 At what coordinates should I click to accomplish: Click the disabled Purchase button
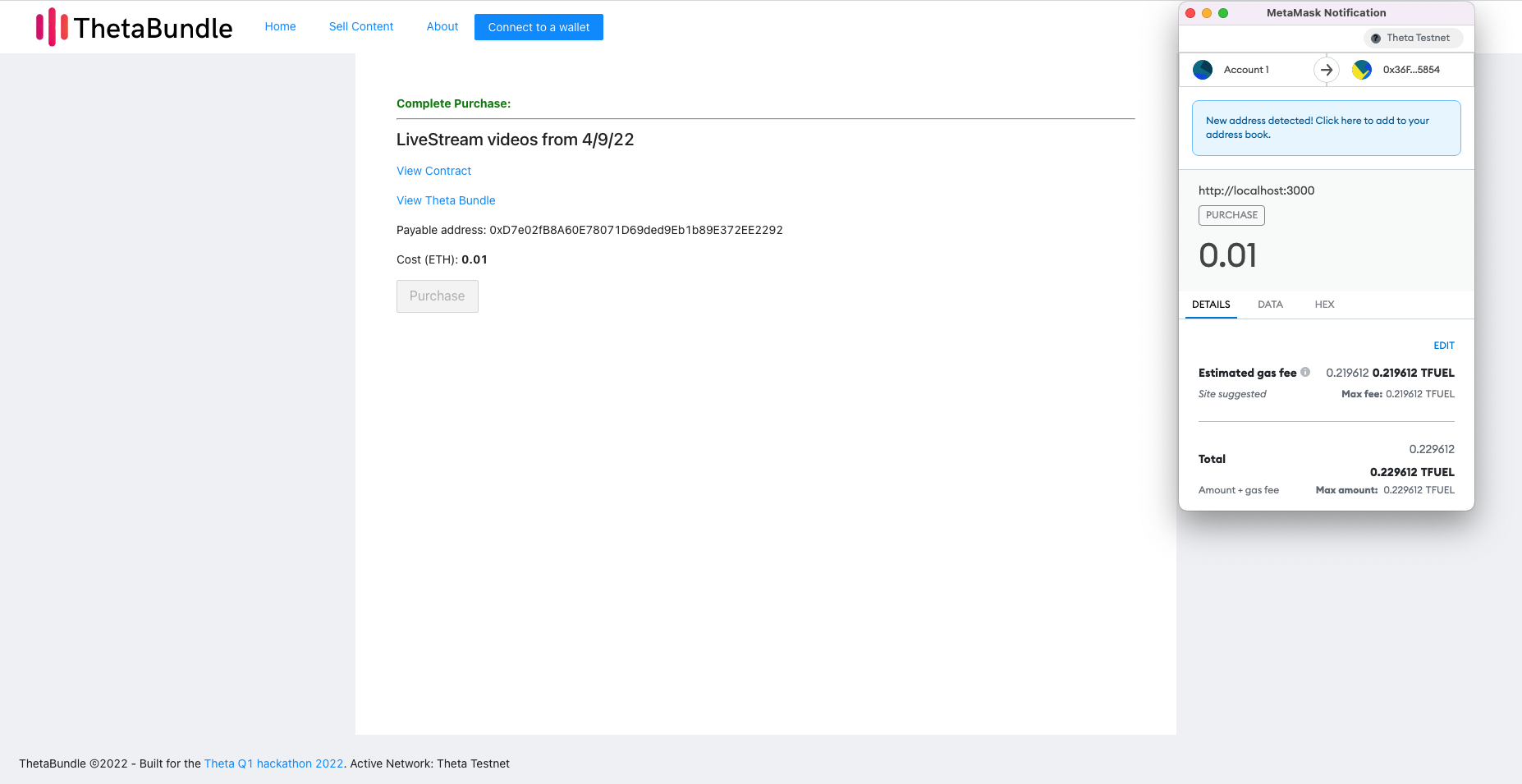438,296
